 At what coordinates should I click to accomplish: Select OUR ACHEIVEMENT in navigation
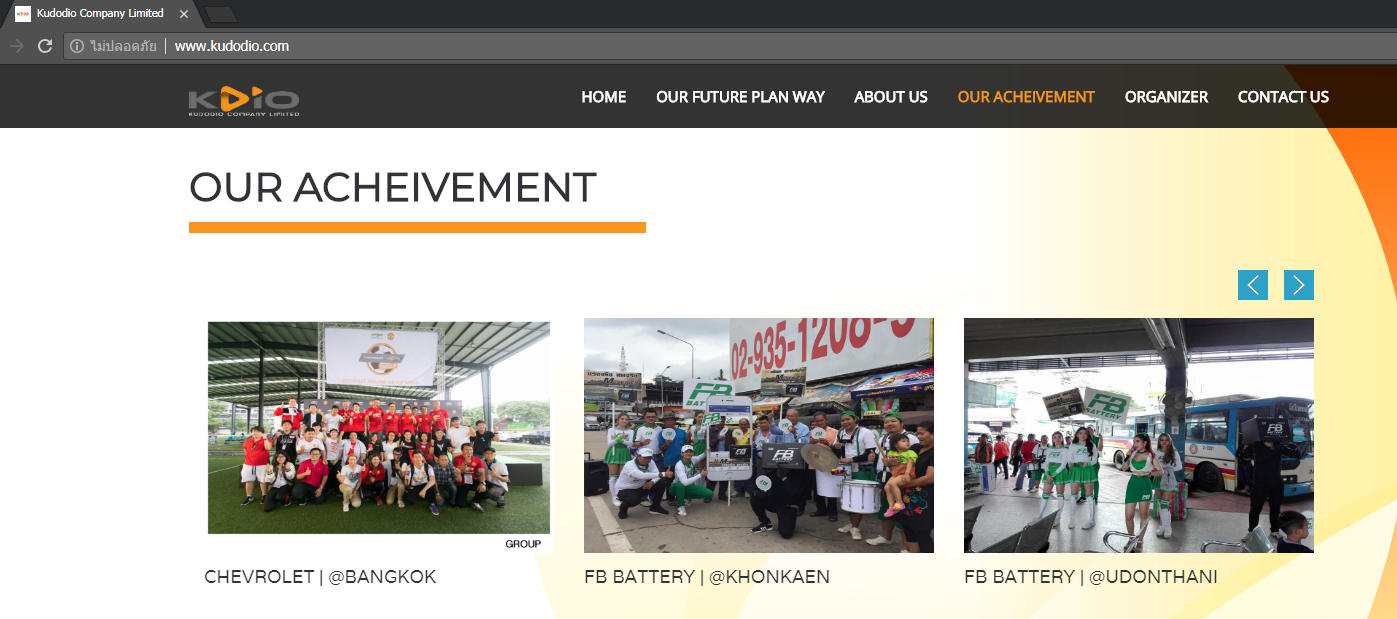click(1026, 97)
